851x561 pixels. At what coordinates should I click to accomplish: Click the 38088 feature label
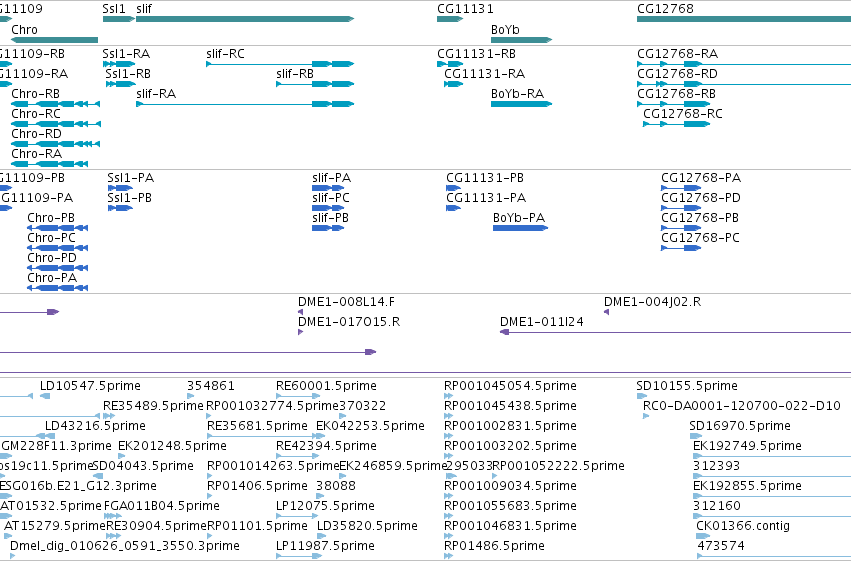point(336,487)
